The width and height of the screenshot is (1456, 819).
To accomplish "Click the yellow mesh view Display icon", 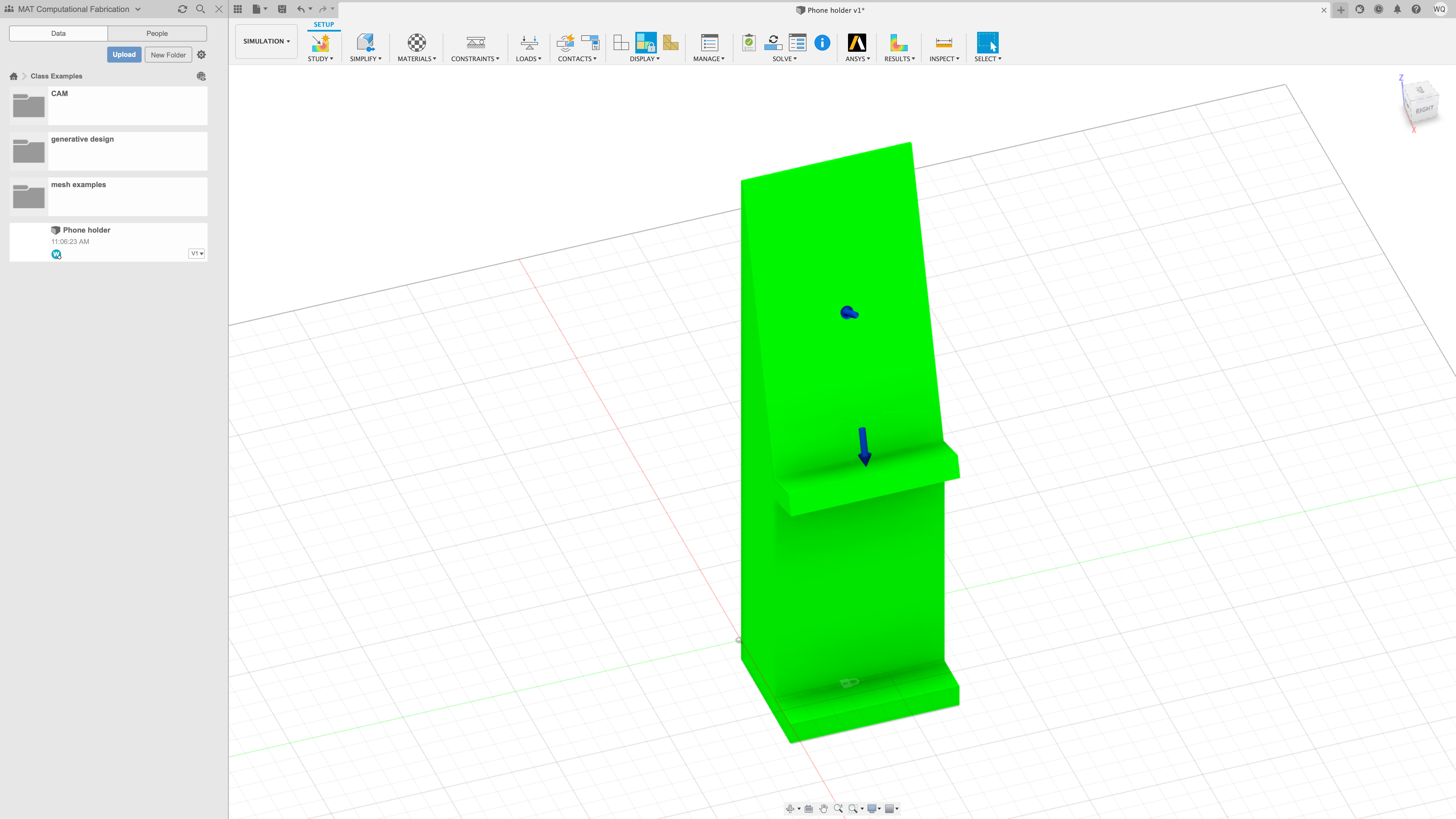I will 671,43.
